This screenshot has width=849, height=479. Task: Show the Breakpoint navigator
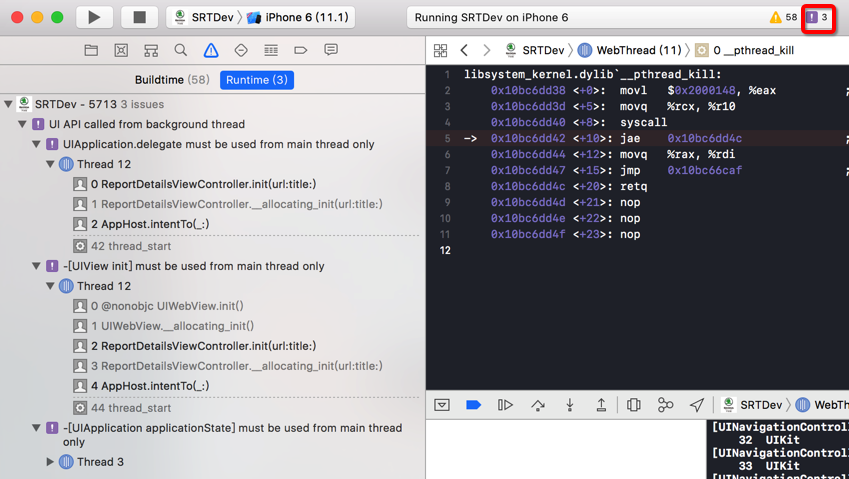(x=301, y=50)
